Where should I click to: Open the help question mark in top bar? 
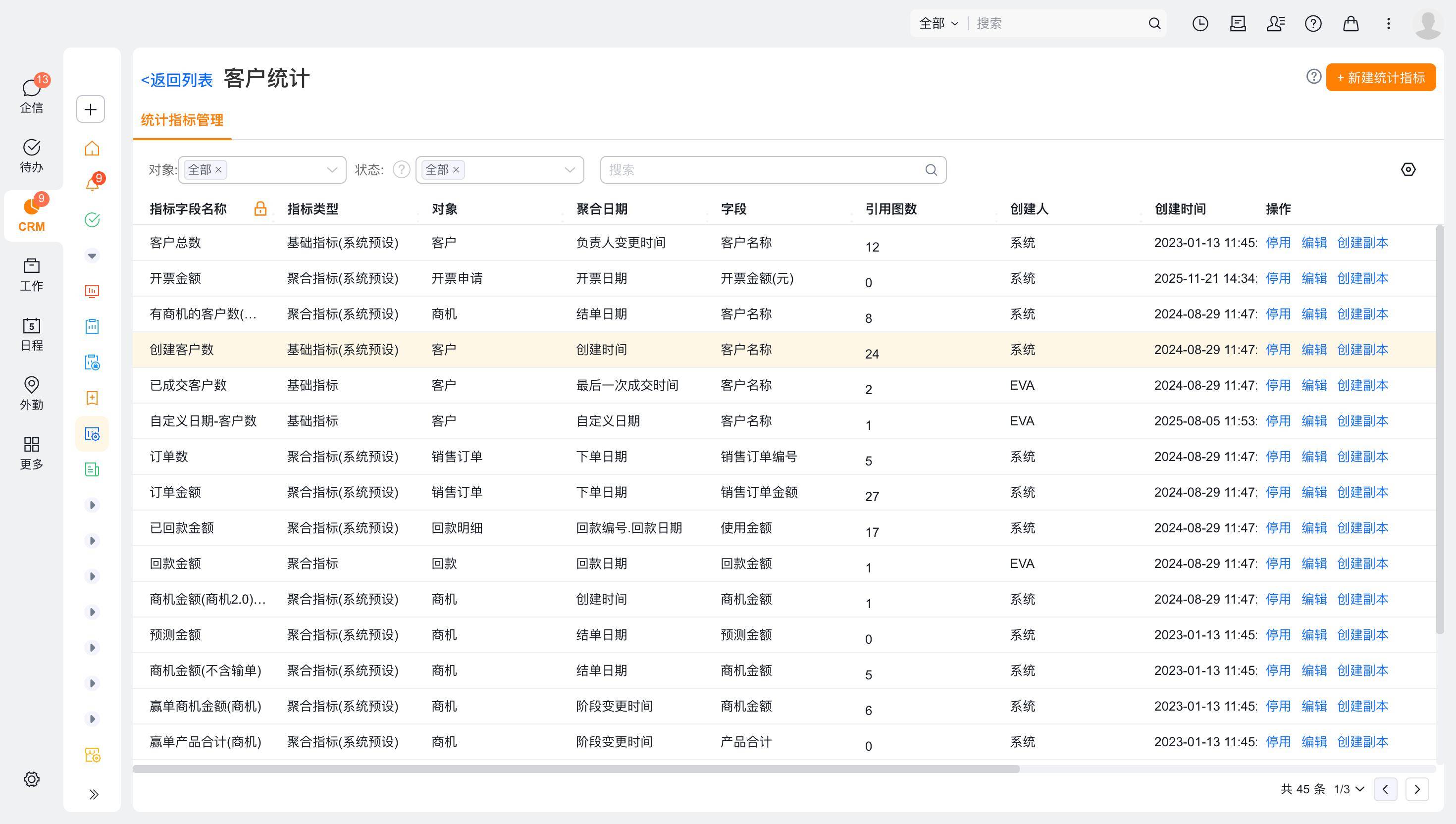[x=1313, y=23]
